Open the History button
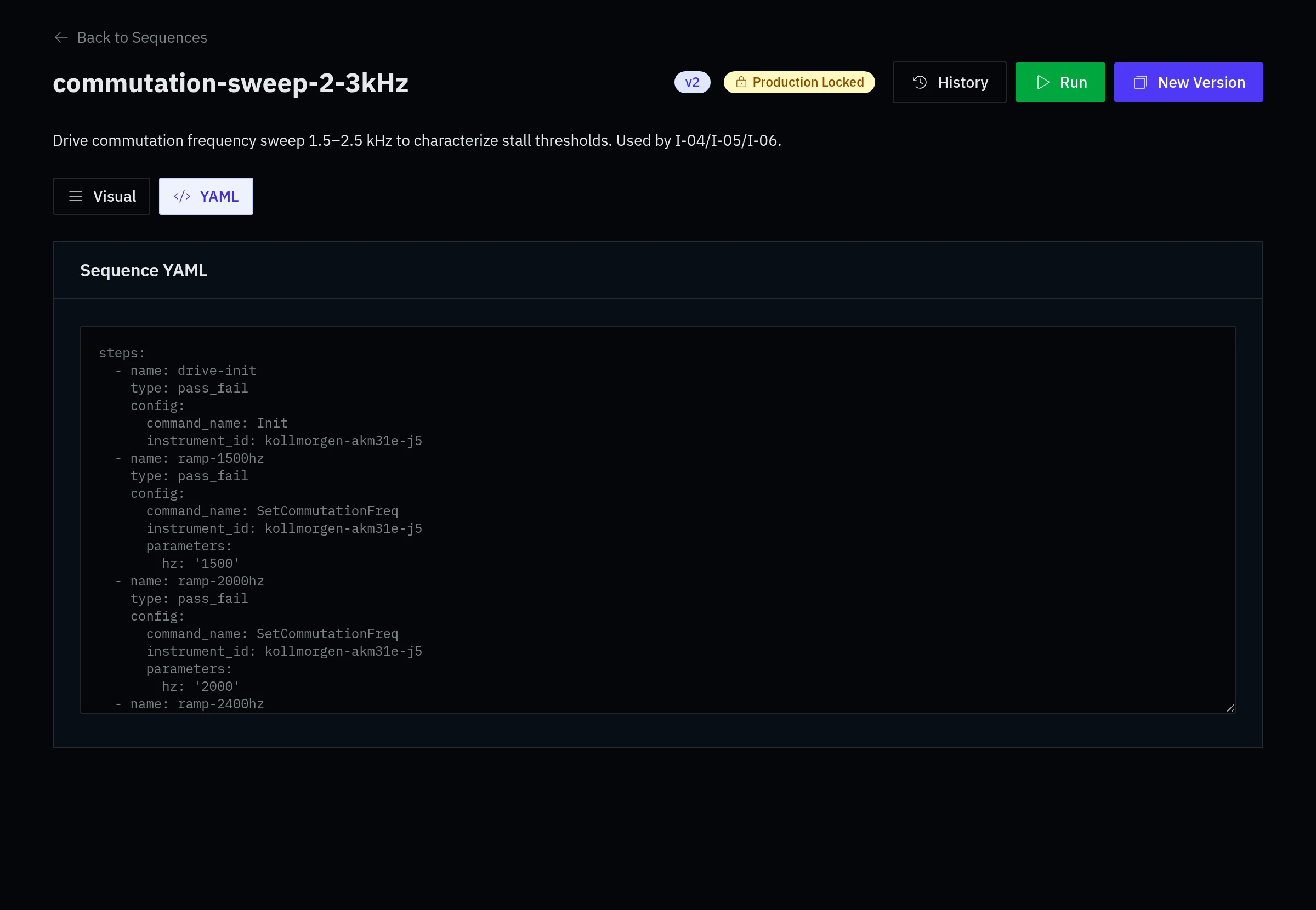Image resolution: width=1316 pixels, height=910 pixels. click(x=949, y=82)
